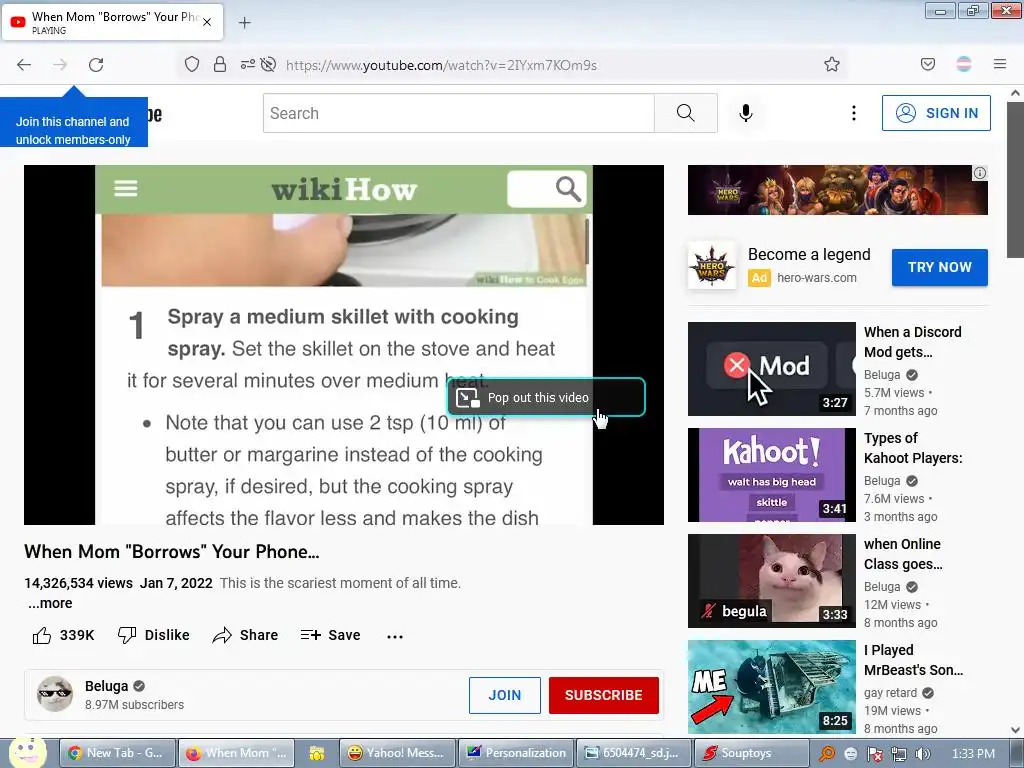Click the SIGN IN button

(x=936, y=113)
